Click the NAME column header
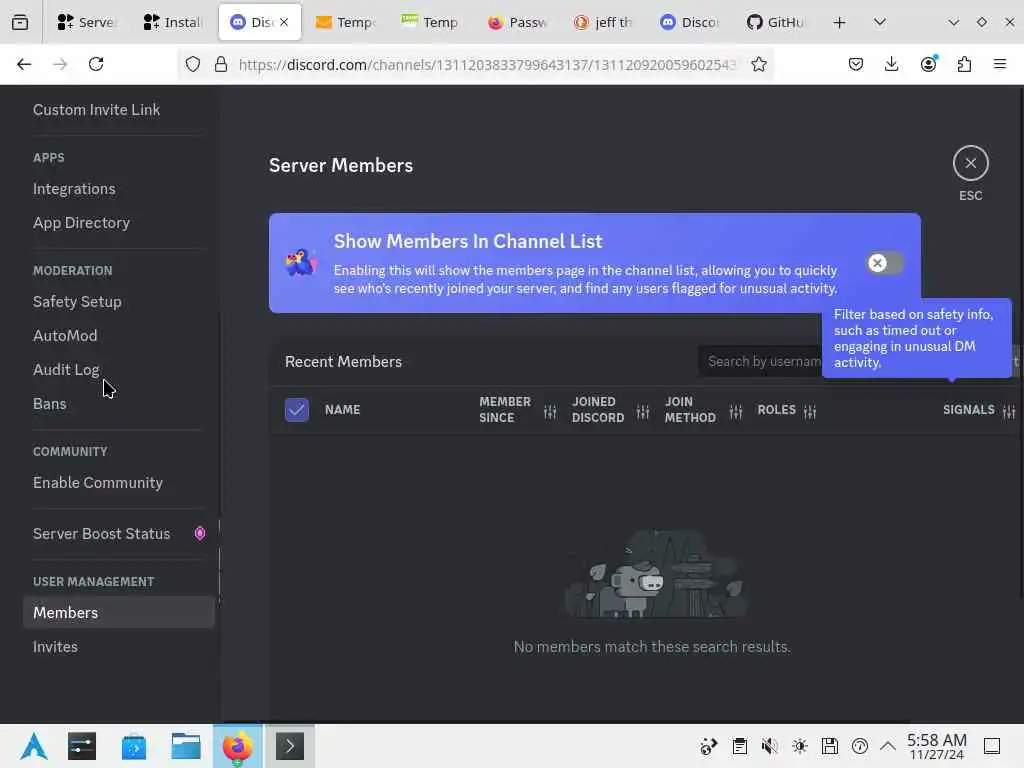Screen dimensions: 1024x768 point(342,410)
